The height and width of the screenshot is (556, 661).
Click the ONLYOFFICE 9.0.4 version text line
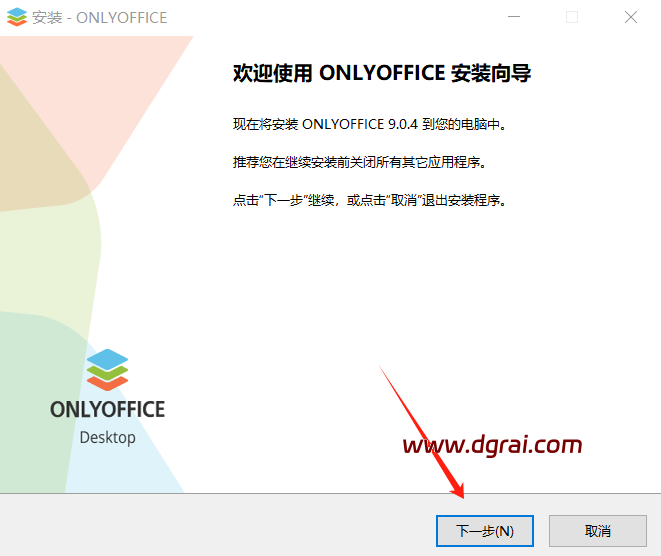pos(370,125)
